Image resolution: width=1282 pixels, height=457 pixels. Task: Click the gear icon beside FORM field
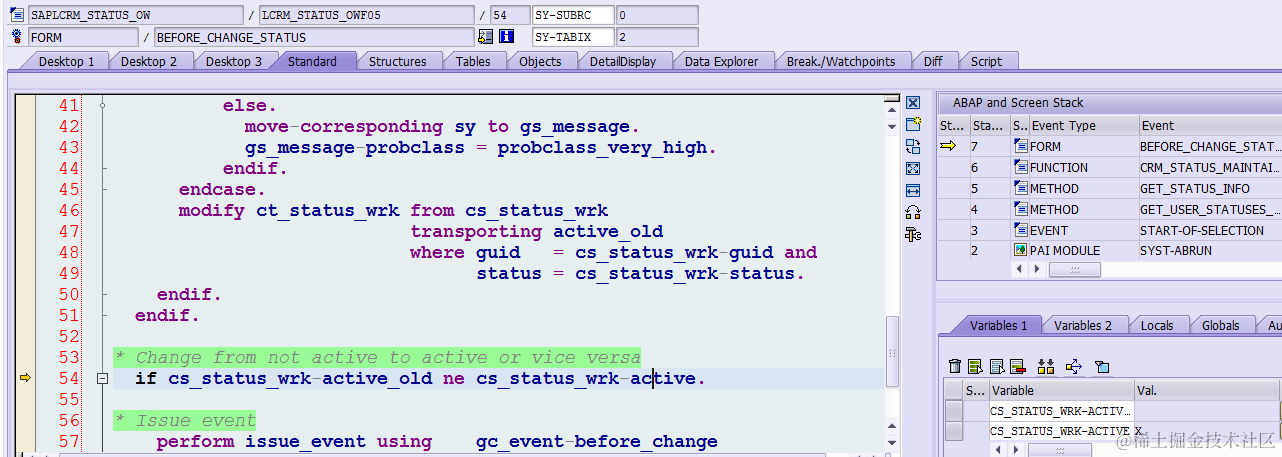pos(17,37)
